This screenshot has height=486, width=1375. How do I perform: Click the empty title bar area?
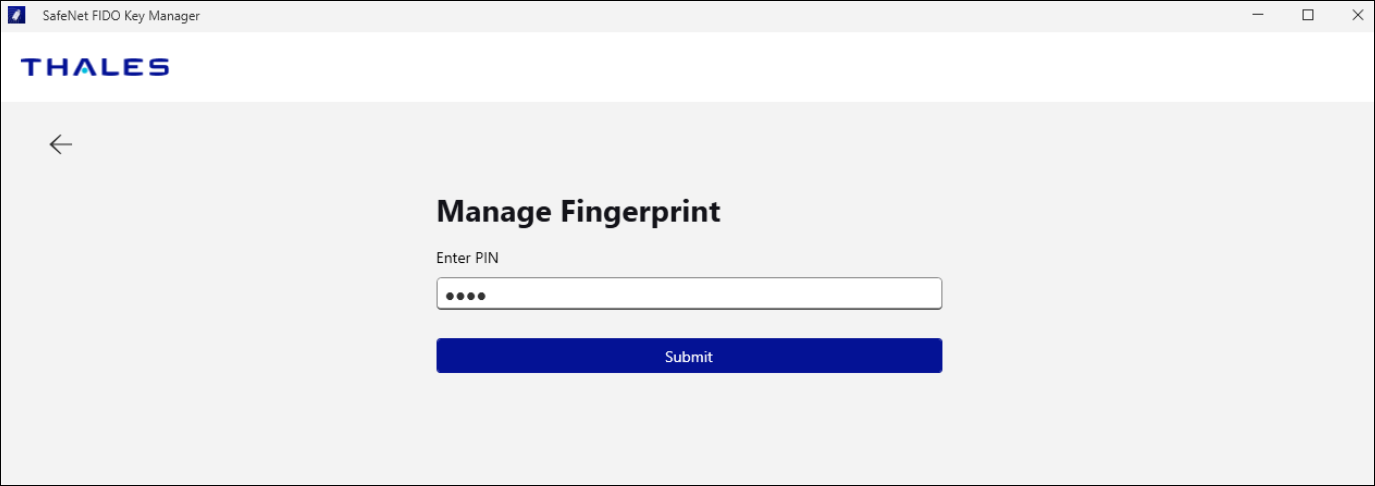click(700, 15)
